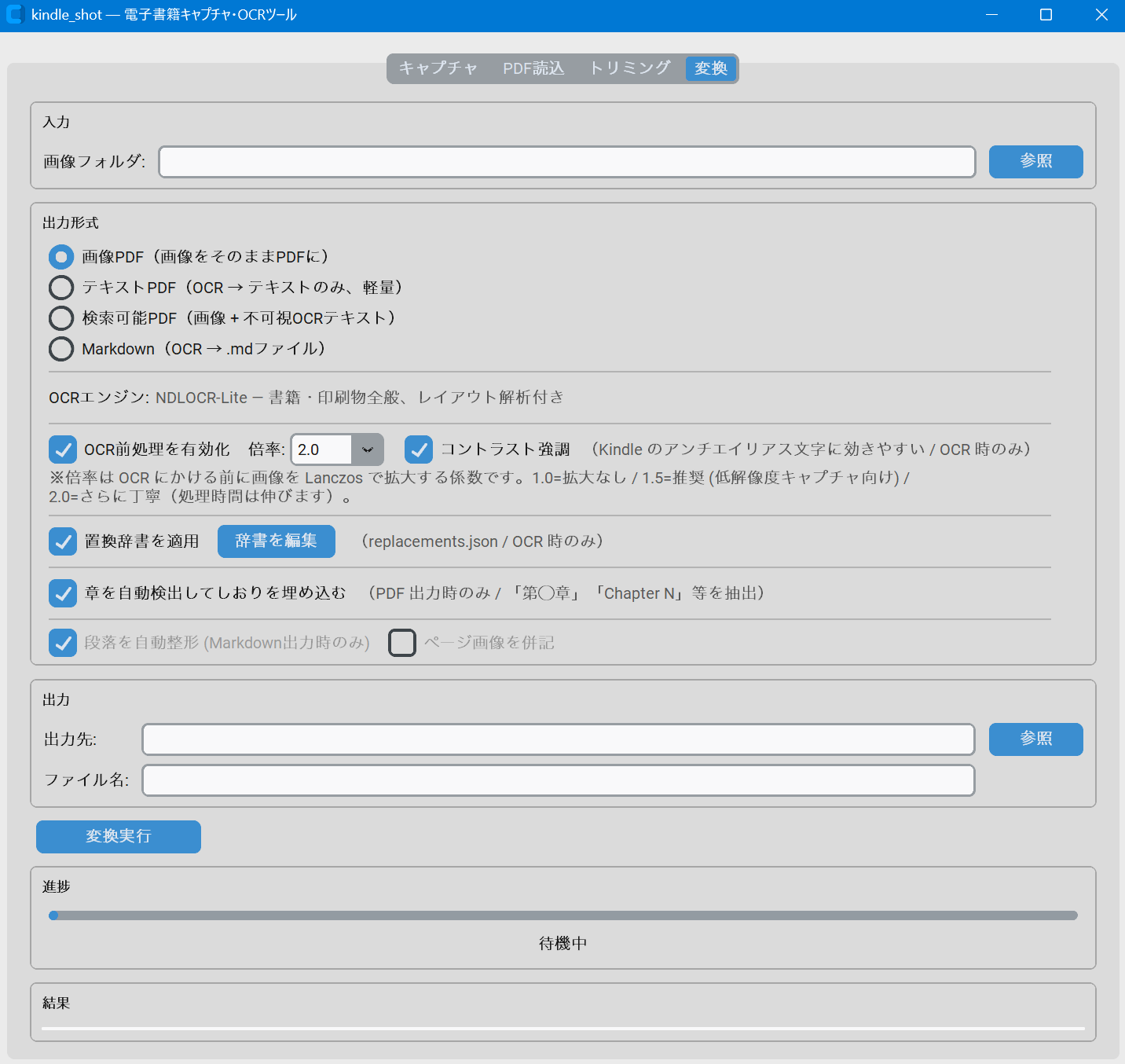Minimize the kindle_shot window

992,15
